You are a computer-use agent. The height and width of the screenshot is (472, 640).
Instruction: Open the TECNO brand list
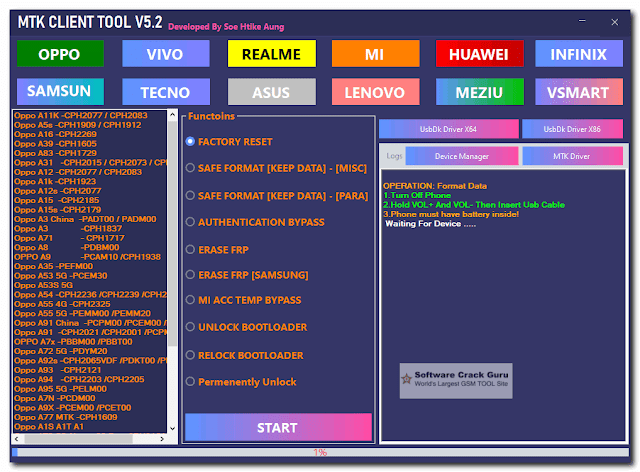coord(166,92)
